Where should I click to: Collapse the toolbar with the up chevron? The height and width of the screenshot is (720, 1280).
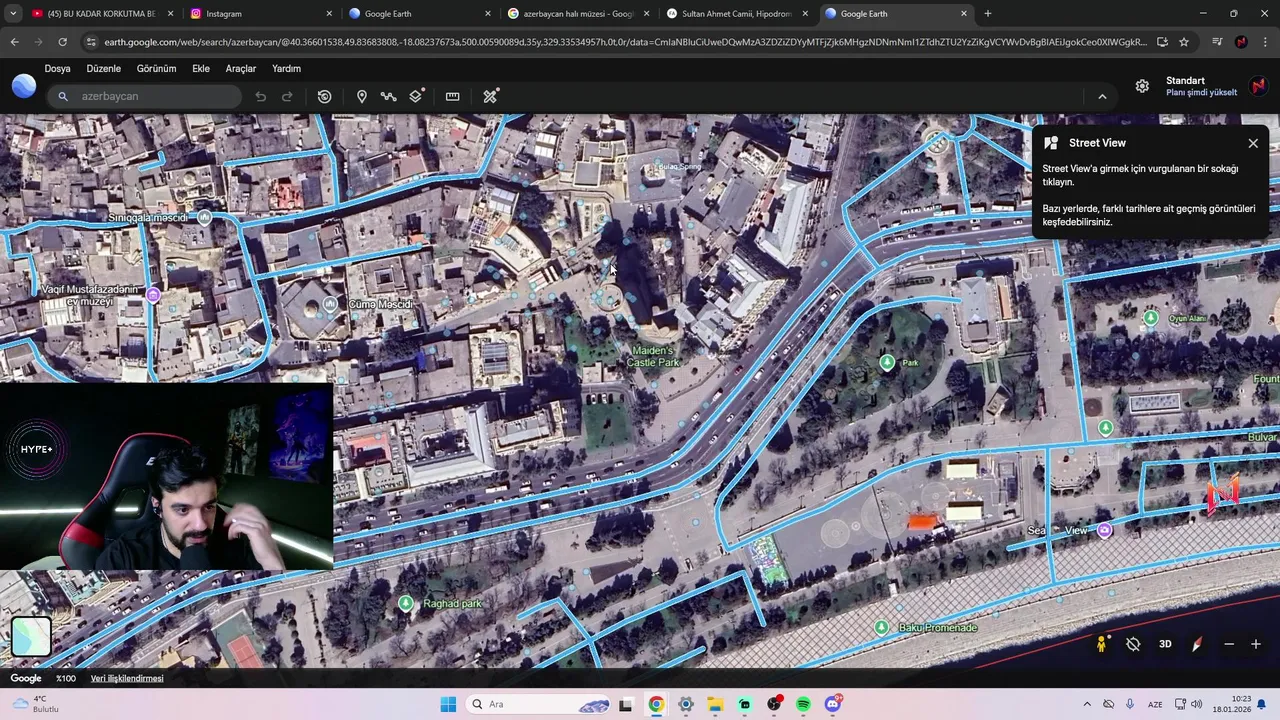[x=1102, y=97]
